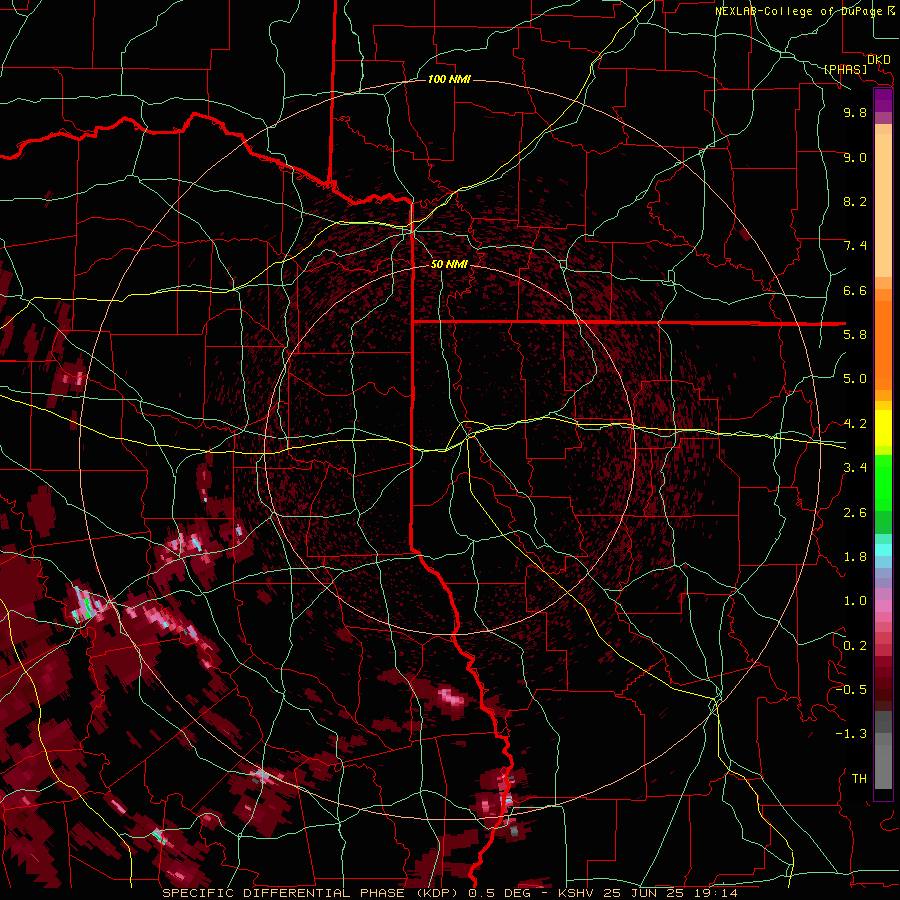Click the 7.4 legend value

855,246
